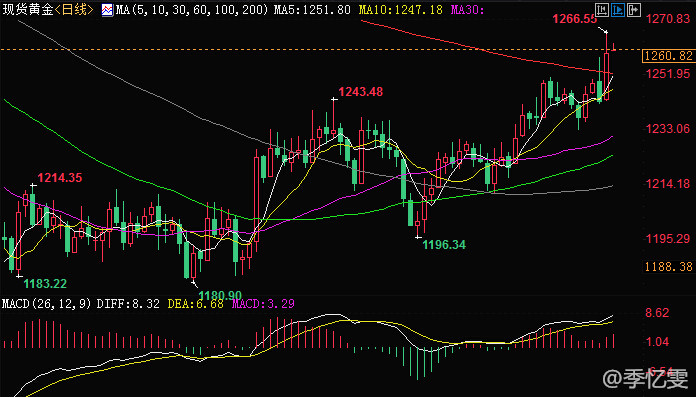
Task: Click the MA(5,10,30,60,100,200) parameters label
Action: point(192,10)
